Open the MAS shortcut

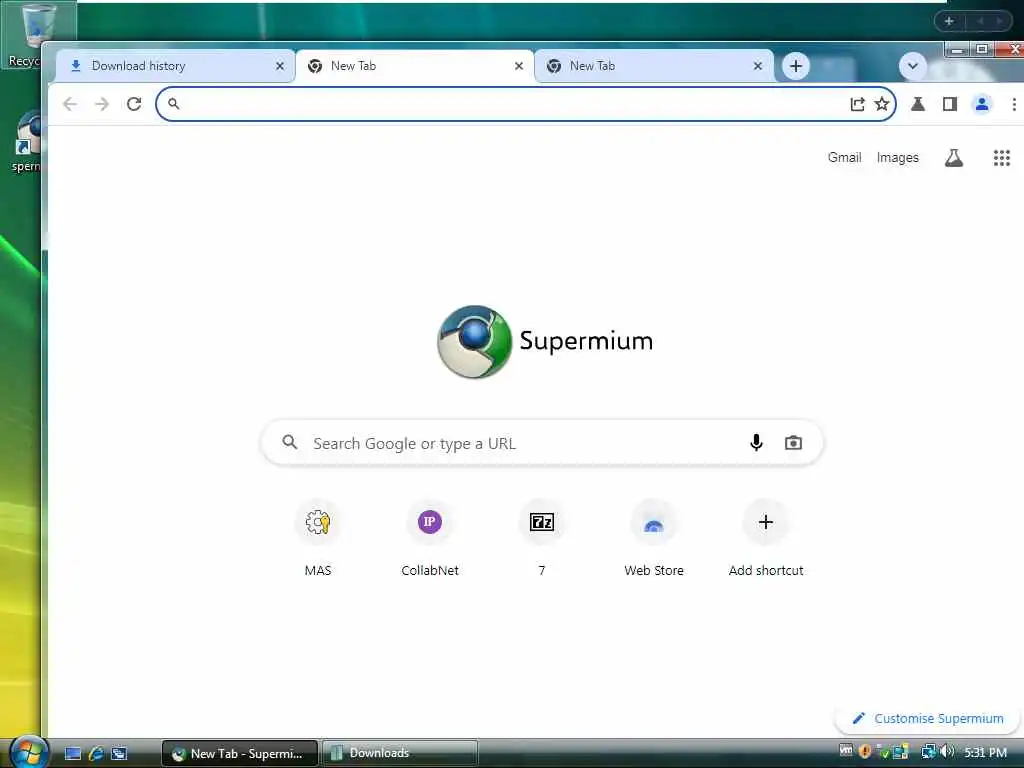[x=318, y=539]
